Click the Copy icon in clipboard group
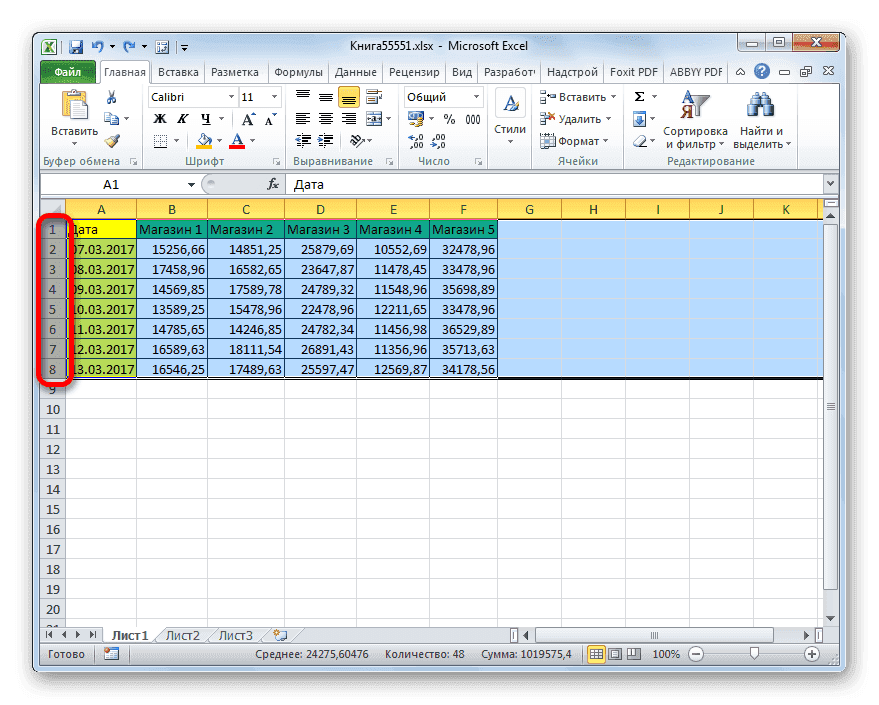The image size is (879, 705). coord(113,117)
